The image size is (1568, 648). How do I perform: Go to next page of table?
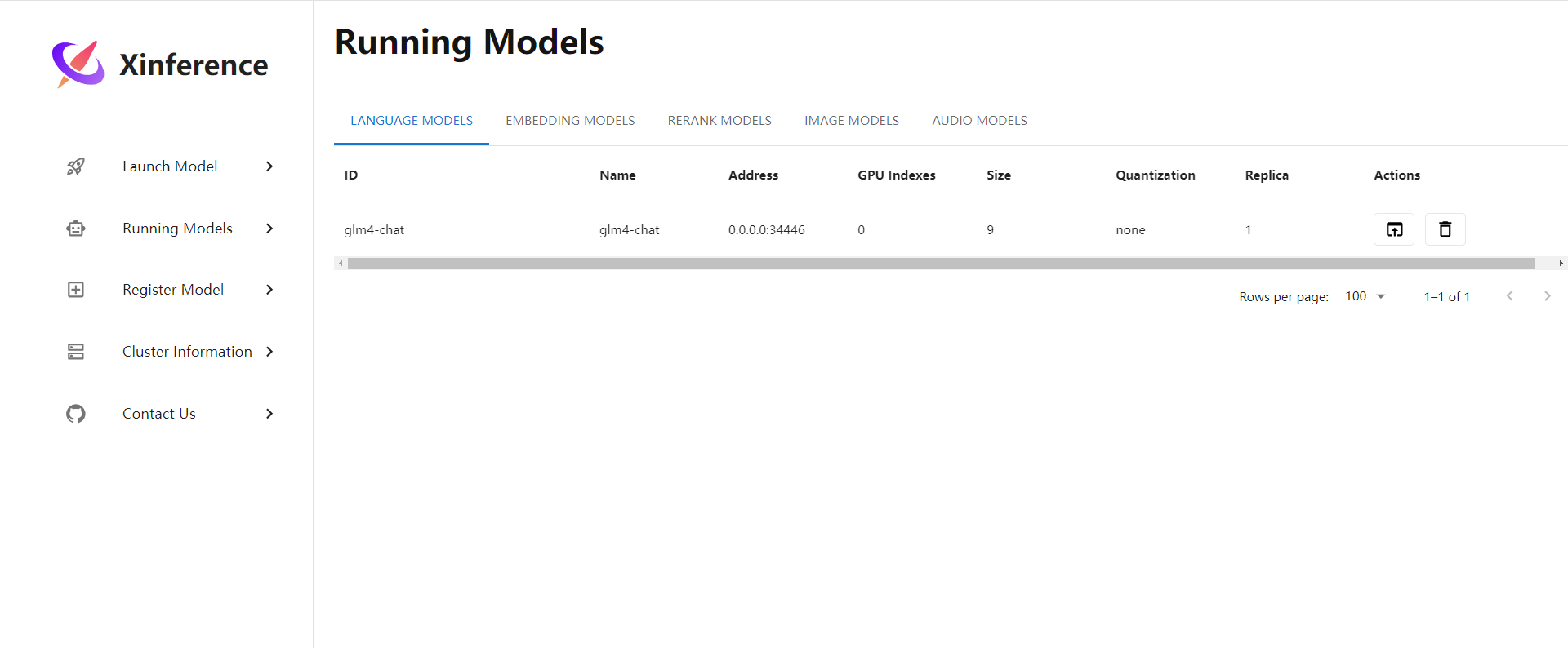pyautogui.click(x=1548, y=296)
